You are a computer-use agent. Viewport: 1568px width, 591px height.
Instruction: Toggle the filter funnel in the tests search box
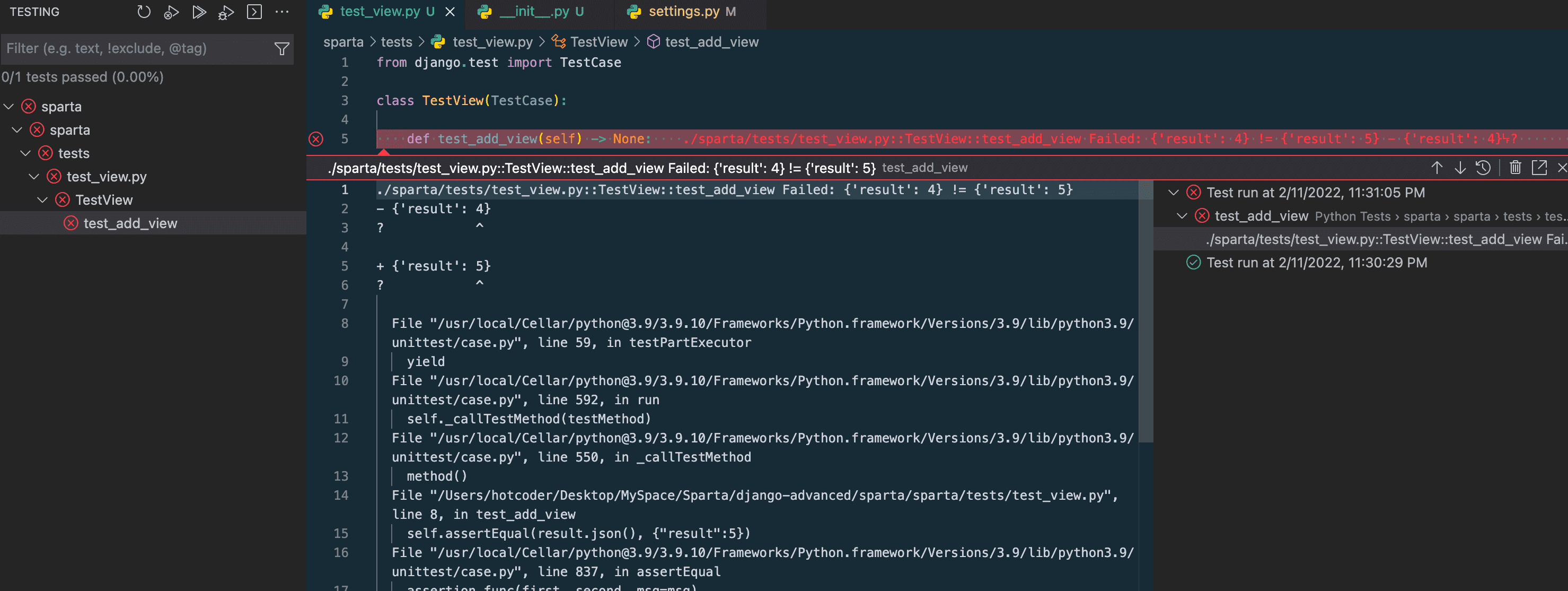281,49
